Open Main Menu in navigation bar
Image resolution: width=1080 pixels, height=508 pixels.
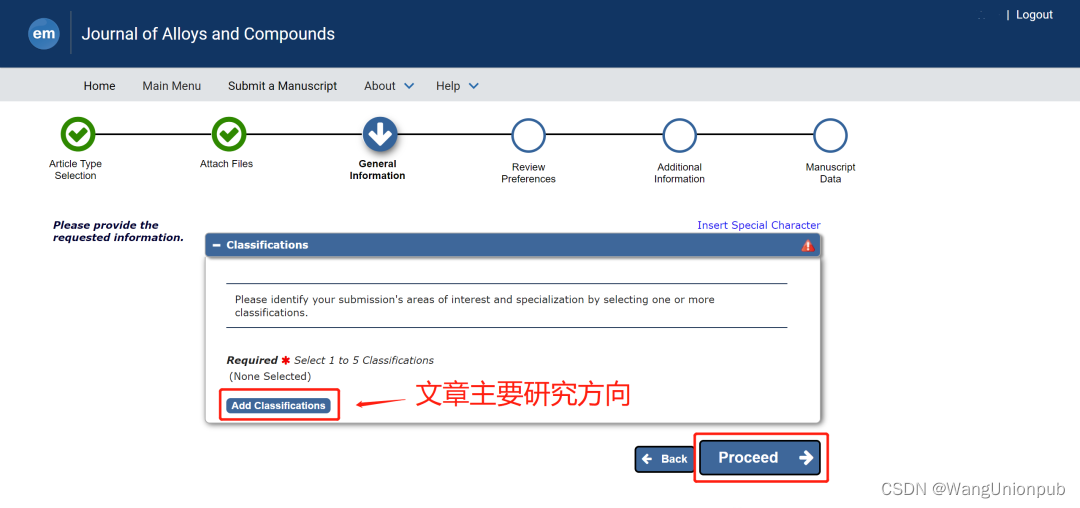click(172, 86)
